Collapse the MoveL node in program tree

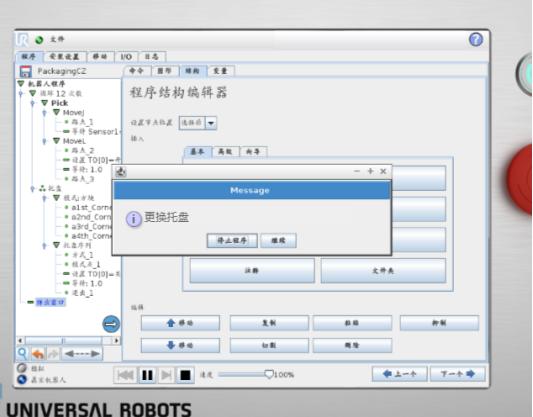pos(56,141)
